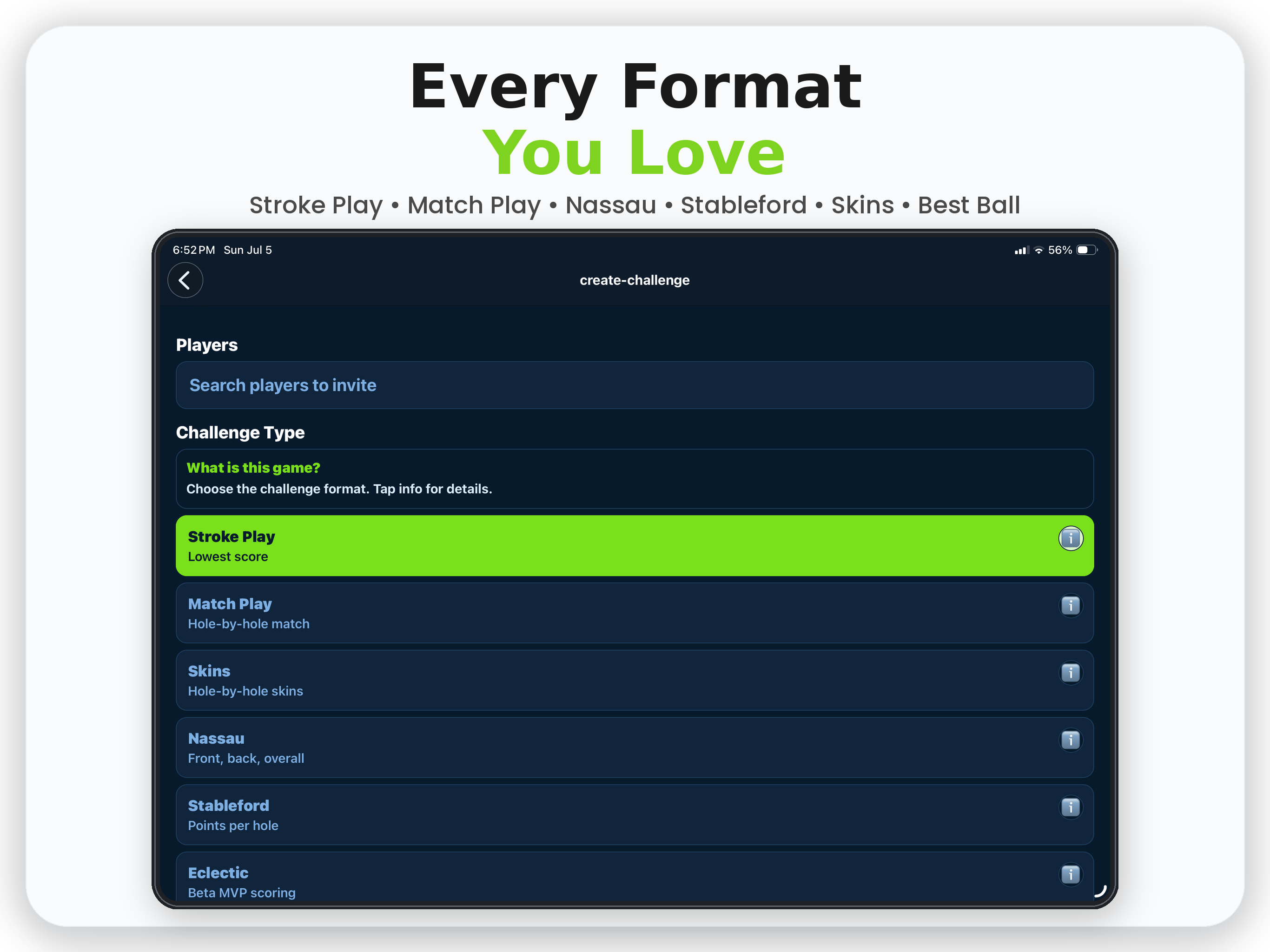Image resolution: width=1270 pixels, height=952 pixels.
Task: Select the Stroke Play challenge type
Action: 635,545
